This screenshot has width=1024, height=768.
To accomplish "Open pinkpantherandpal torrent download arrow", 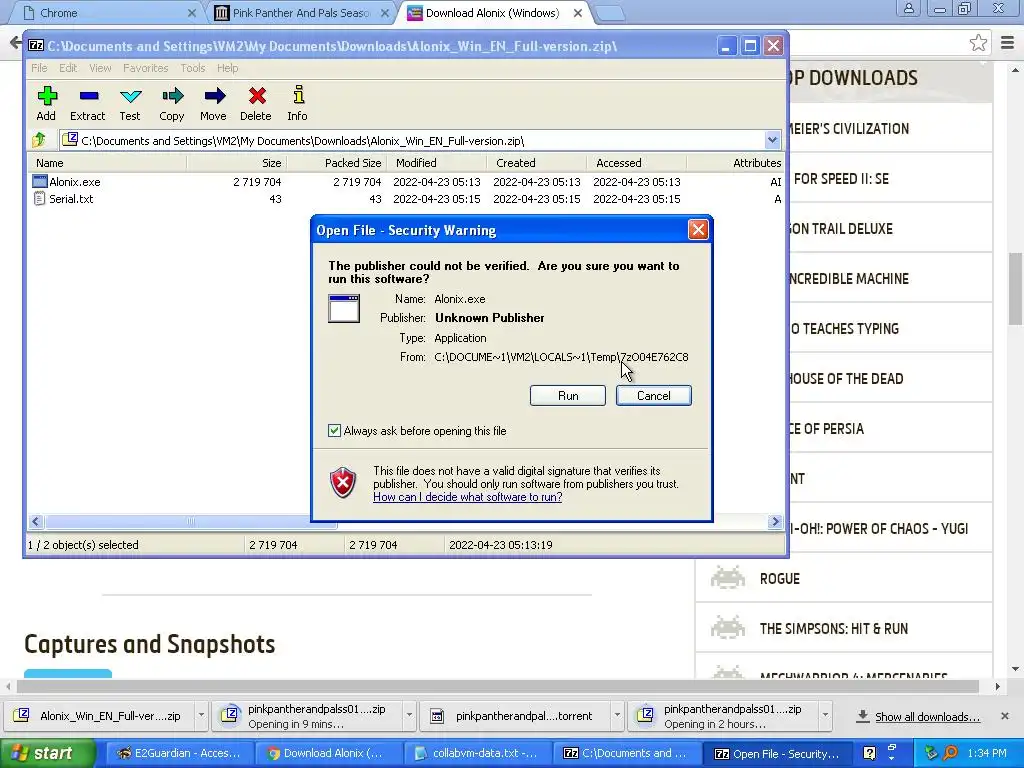I will pos(616,715).
